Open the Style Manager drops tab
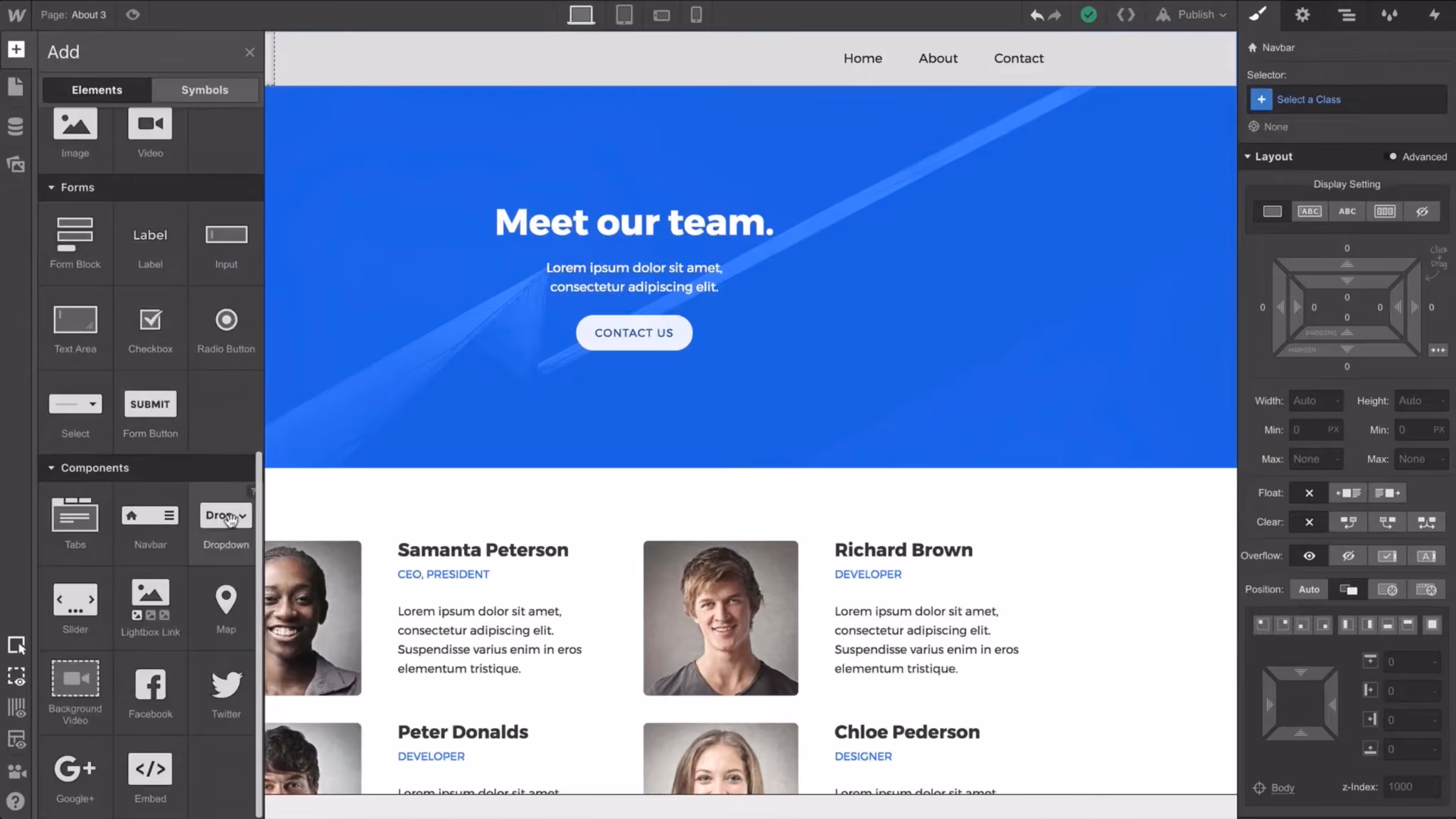The height and width of the screenshot is (819, 1456). [x=1390, y=14]
